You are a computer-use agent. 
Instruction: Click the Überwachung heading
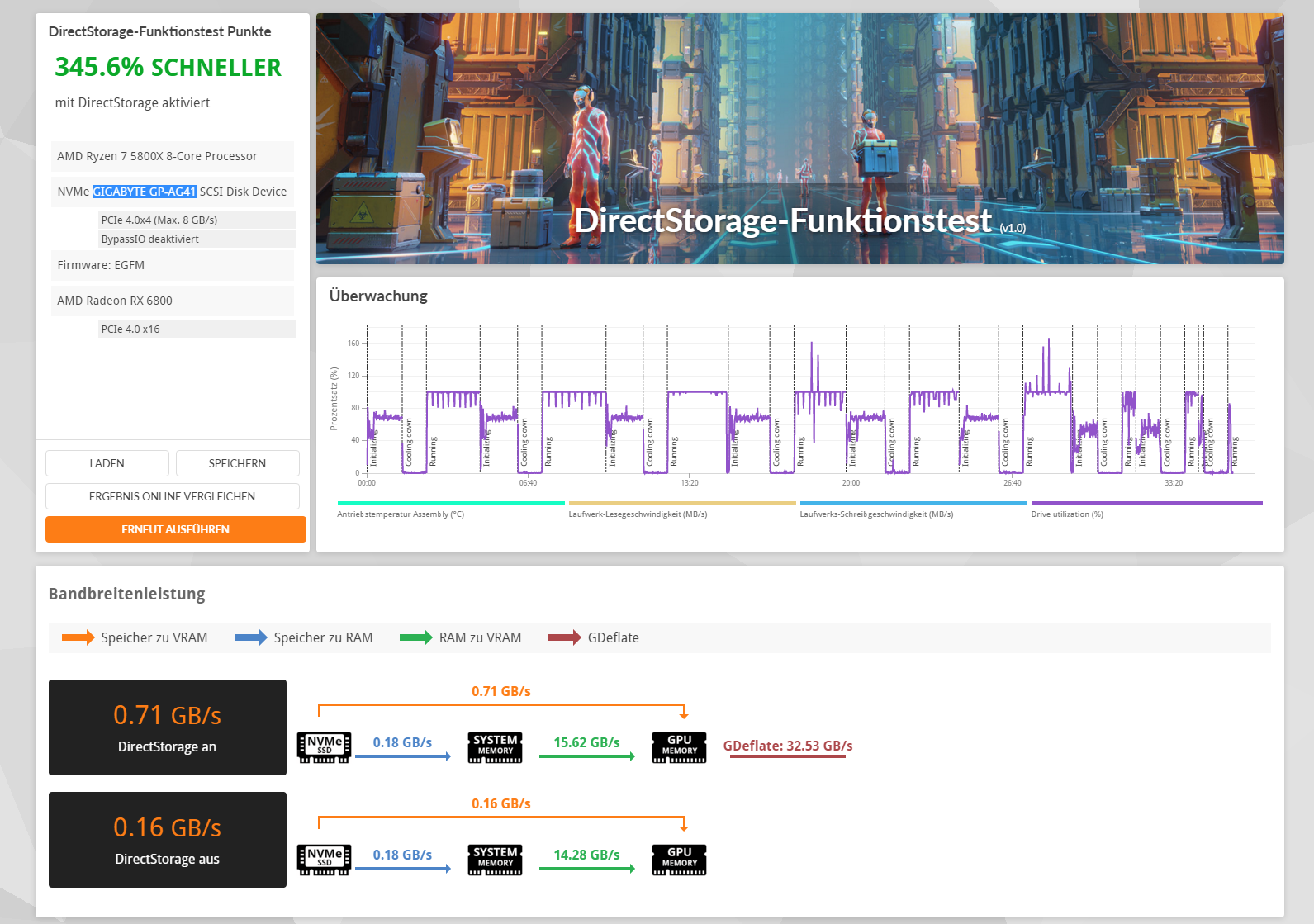[x=378, y=296]
